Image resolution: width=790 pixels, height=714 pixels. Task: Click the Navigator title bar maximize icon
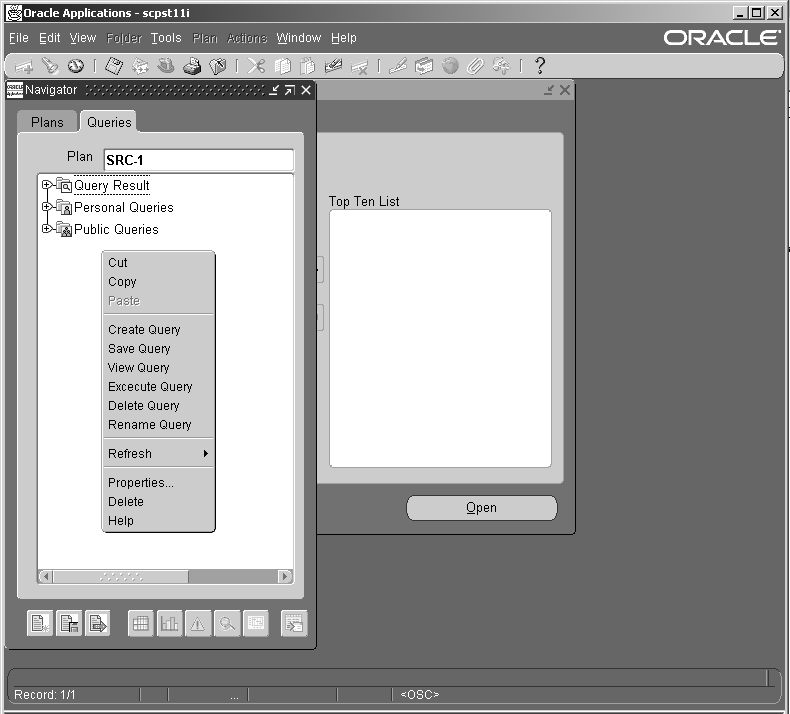[290, 90]
